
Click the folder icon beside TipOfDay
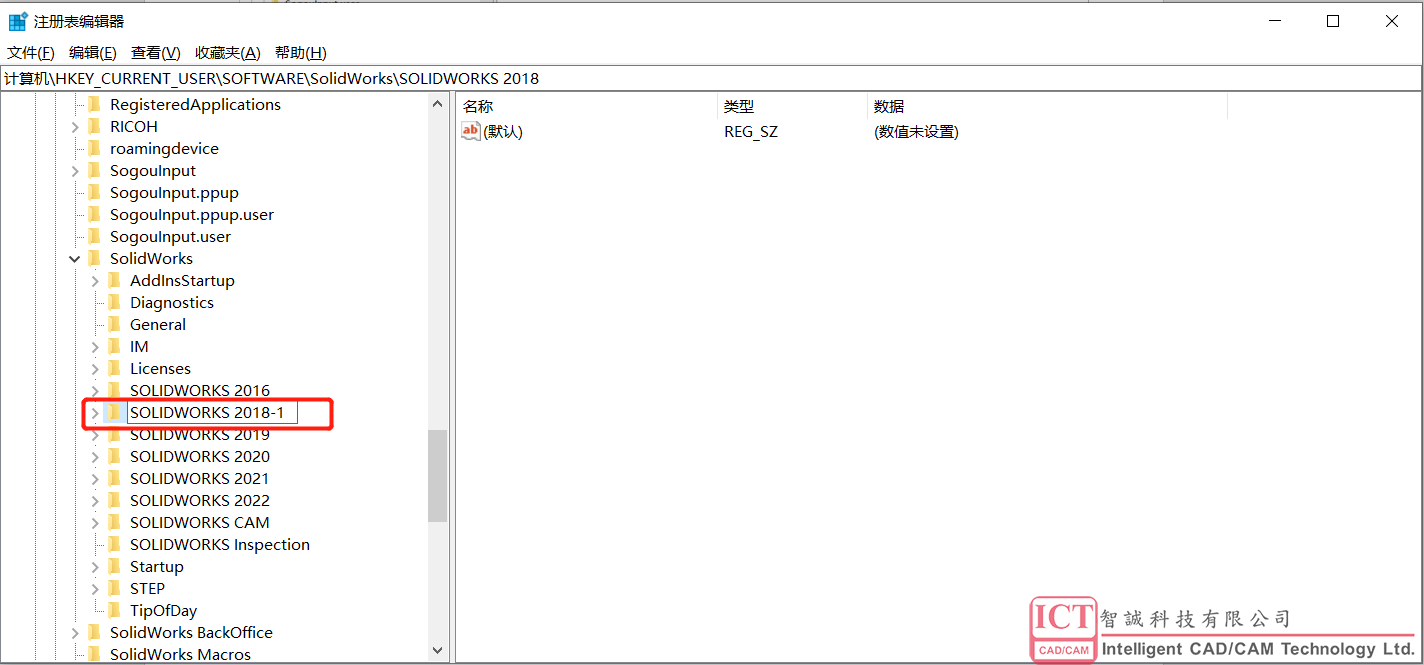coord(114,610)
